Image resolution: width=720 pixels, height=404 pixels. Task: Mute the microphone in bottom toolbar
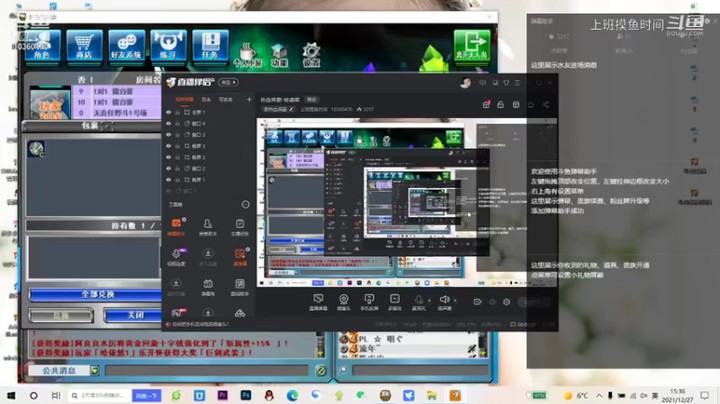point(418,302)
